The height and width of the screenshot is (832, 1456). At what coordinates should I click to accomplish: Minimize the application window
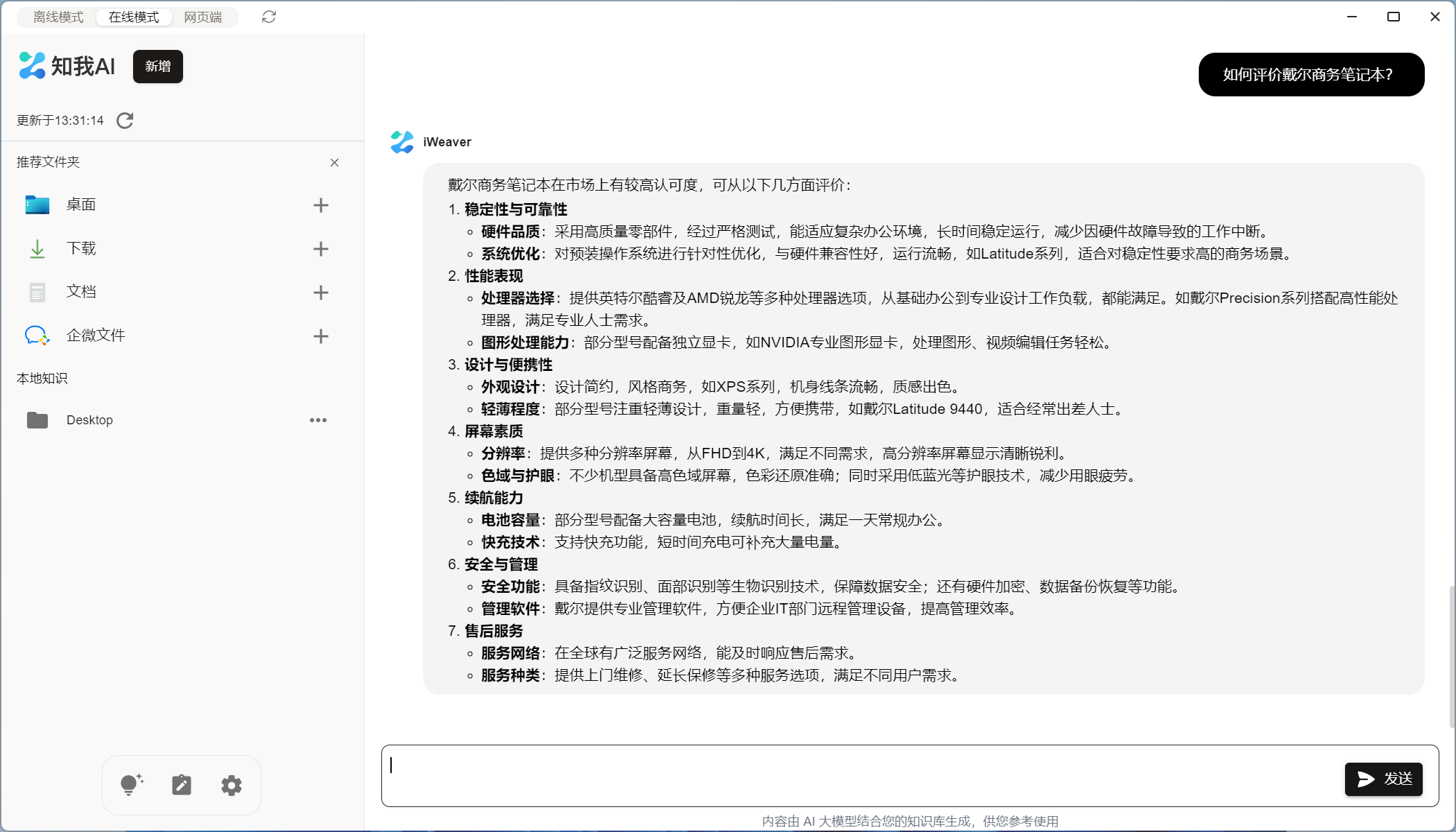click(1352, 17)
